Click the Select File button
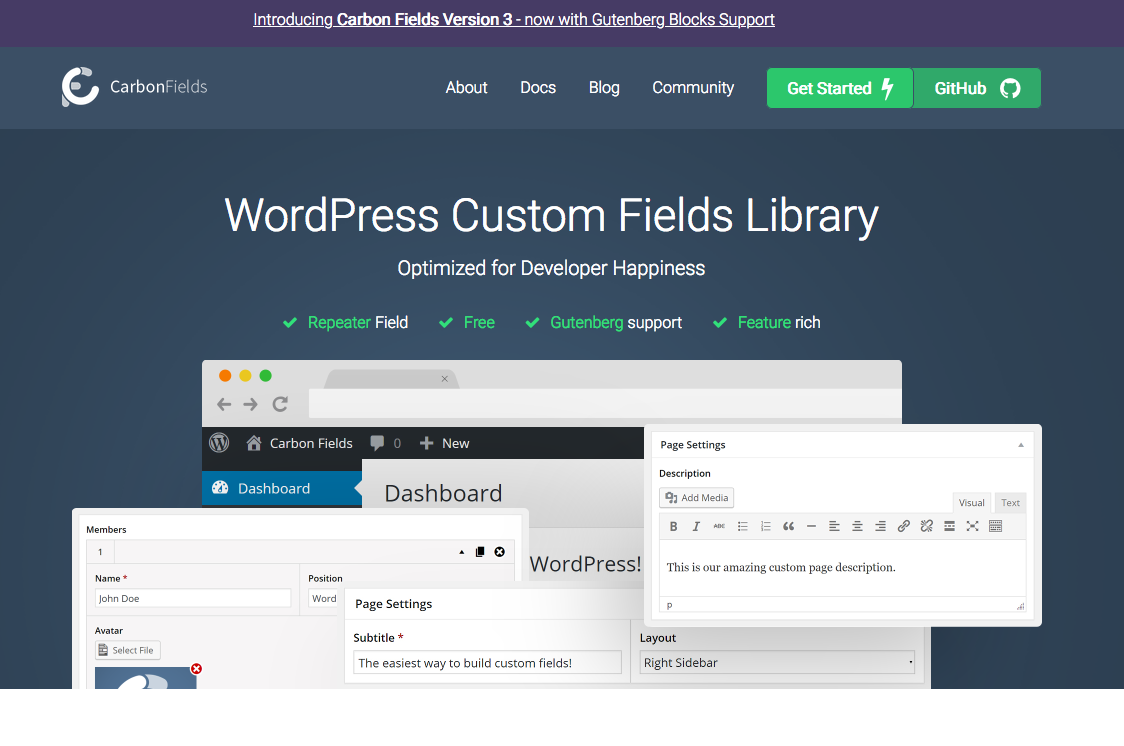Viewport: 1124px width, 746px height. pos(128,650)
